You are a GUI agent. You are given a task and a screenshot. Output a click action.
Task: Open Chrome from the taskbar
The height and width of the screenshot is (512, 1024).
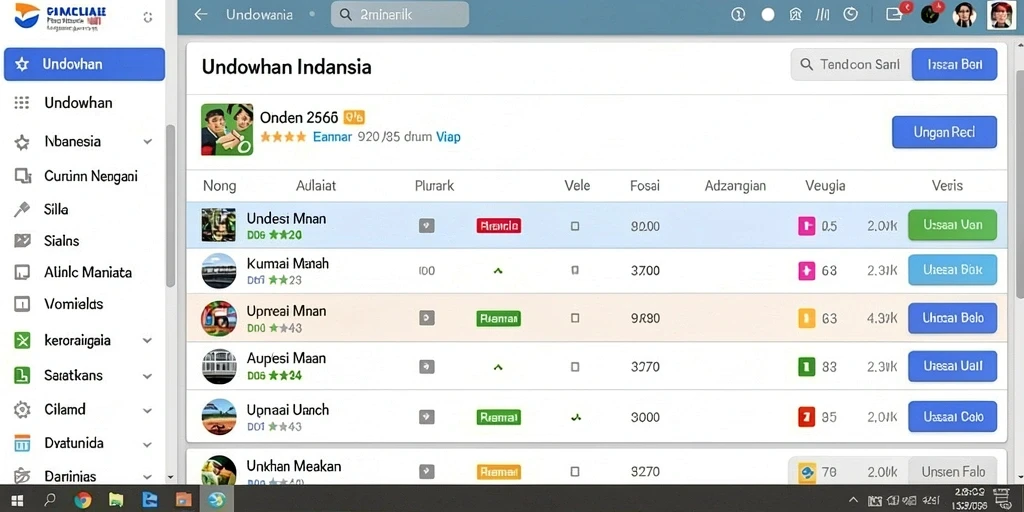(x=83, y=500)
